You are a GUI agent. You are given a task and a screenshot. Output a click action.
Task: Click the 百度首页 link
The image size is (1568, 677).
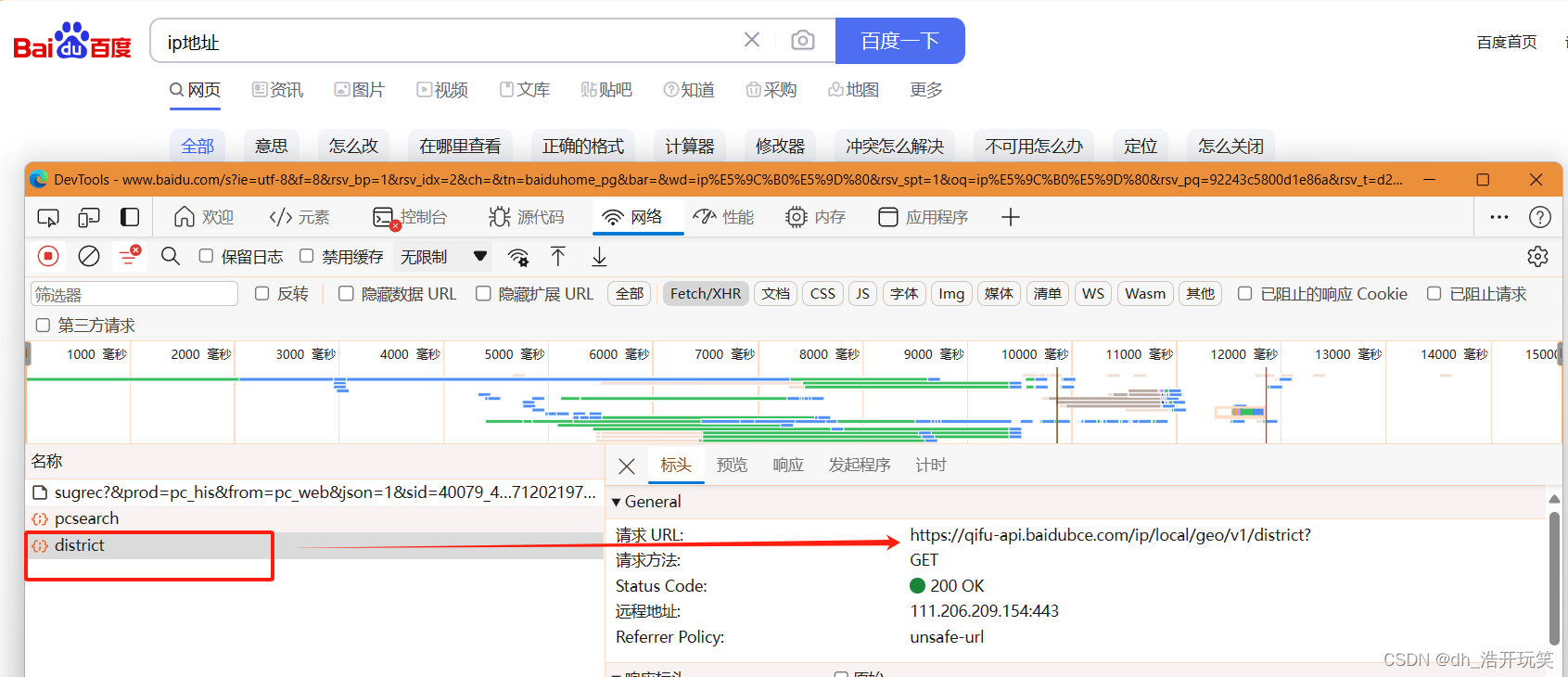[x=1507, y=42]
